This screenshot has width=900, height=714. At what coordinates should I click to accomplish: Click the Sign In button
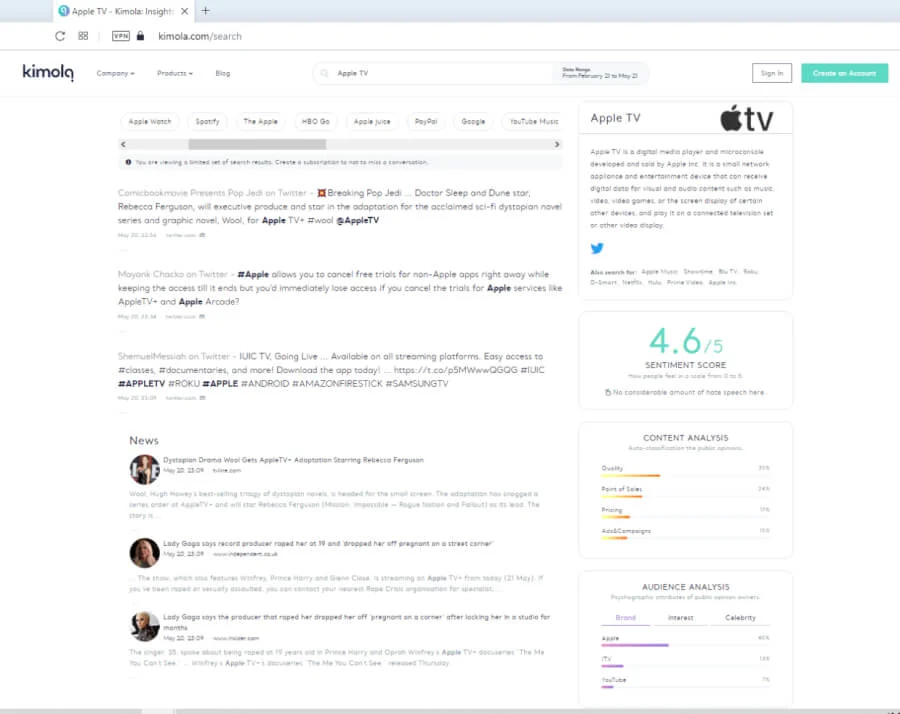(771, 73)
